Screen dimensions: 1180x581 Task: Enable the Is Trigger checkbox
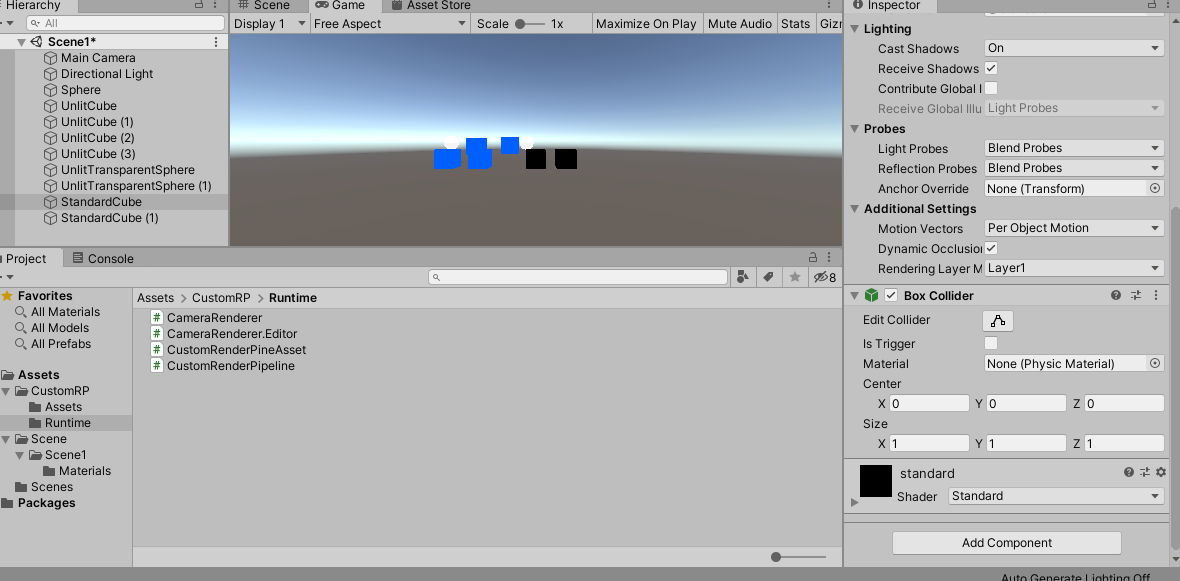point(991,344)
